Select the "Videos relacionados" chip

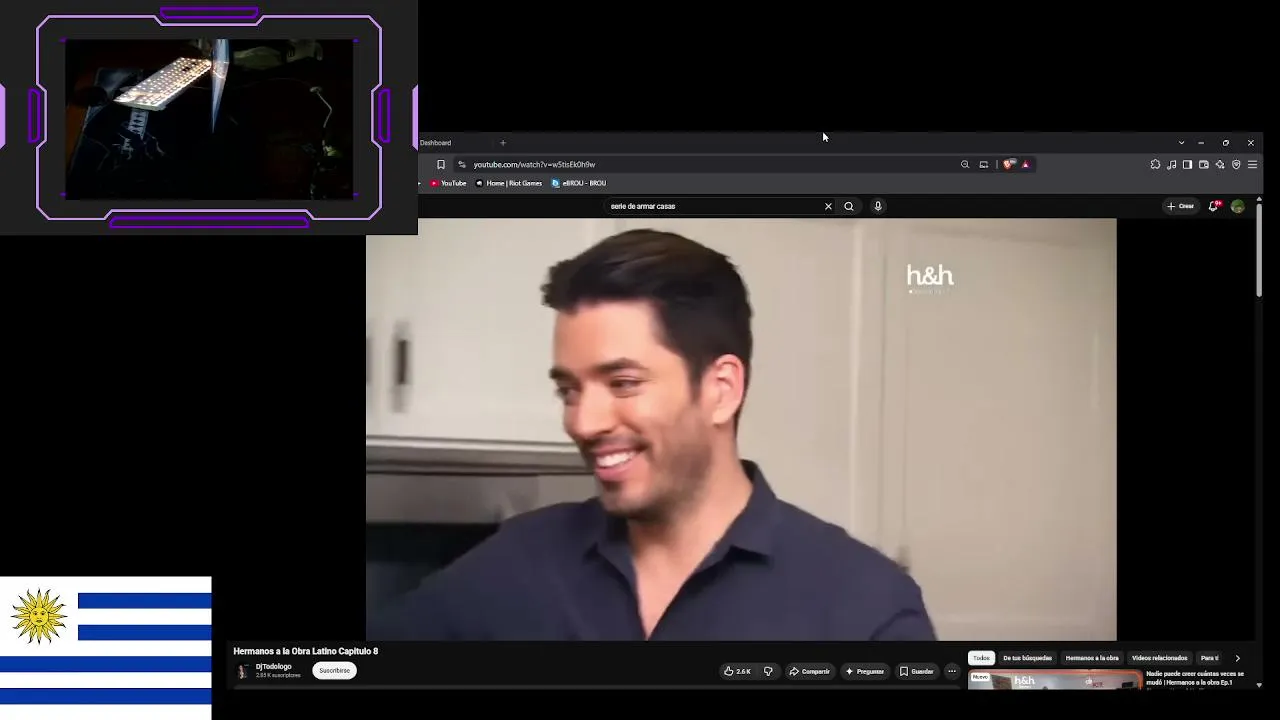coord(1160,658)
